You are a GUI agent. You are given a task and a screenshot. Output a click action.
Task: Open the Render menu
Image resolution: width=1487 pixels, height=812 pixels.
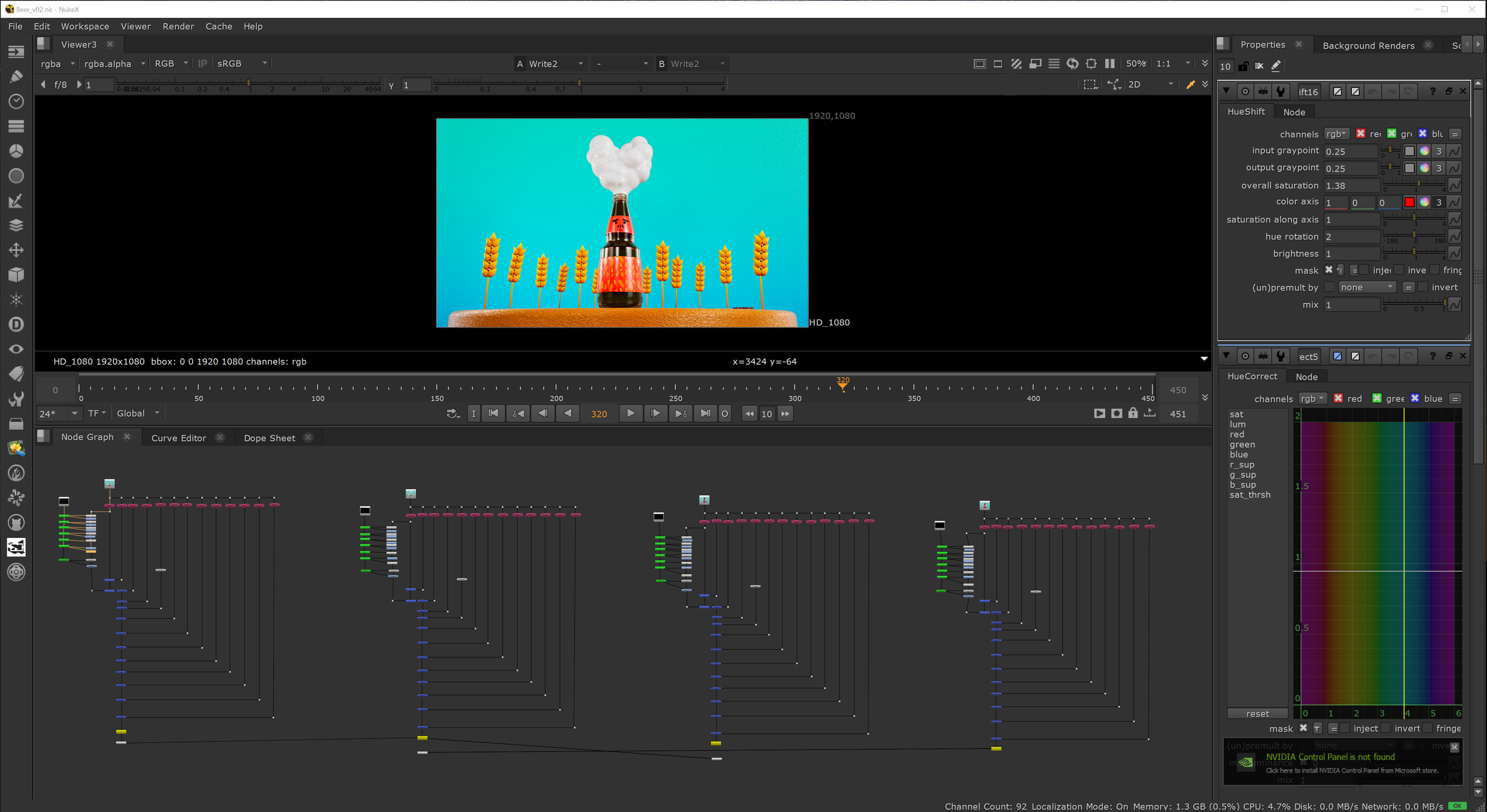178,26
